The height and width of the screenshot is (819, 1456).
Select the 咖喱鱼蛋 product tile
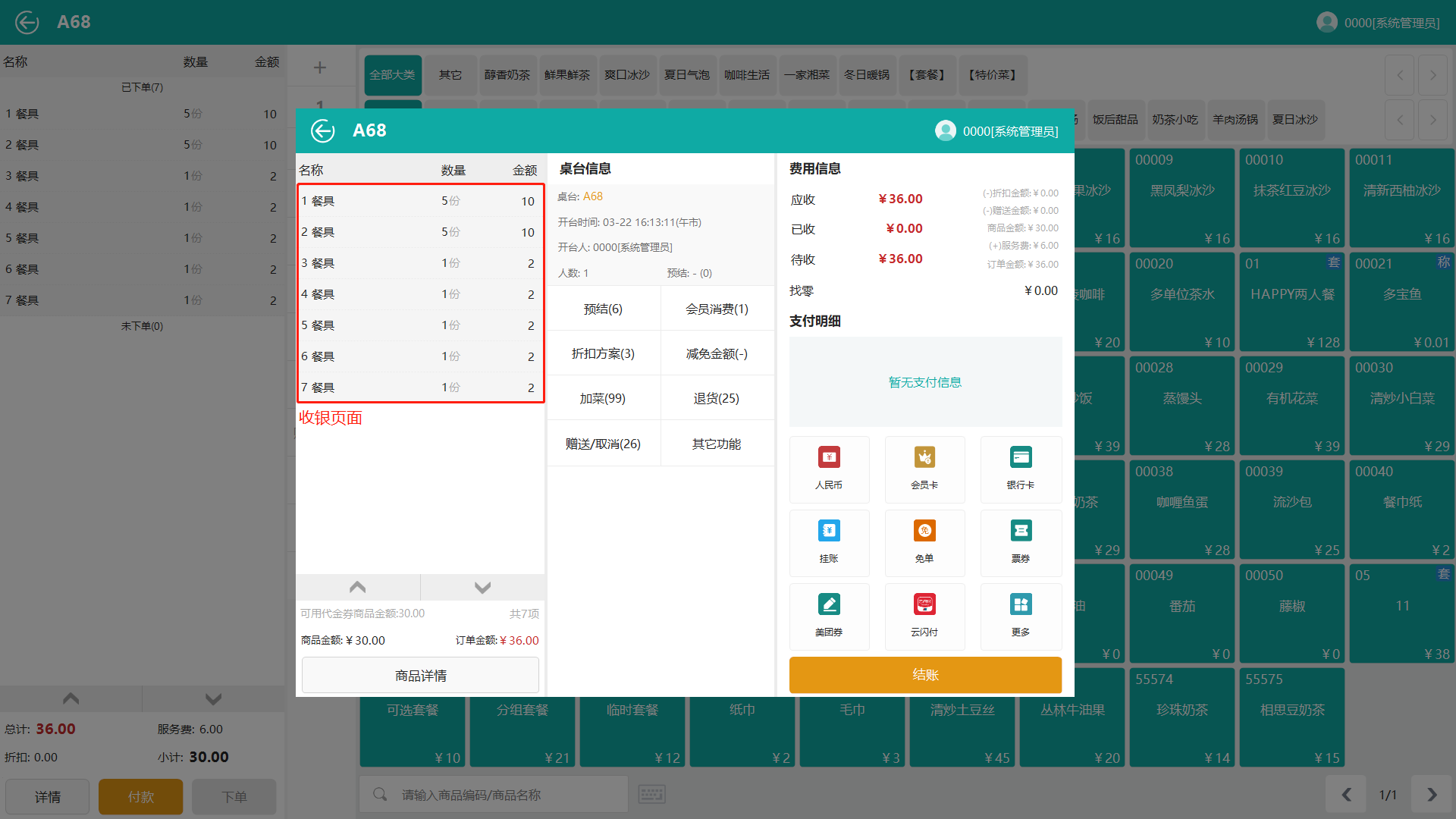pyautogui.click(x=1182, y=510)
